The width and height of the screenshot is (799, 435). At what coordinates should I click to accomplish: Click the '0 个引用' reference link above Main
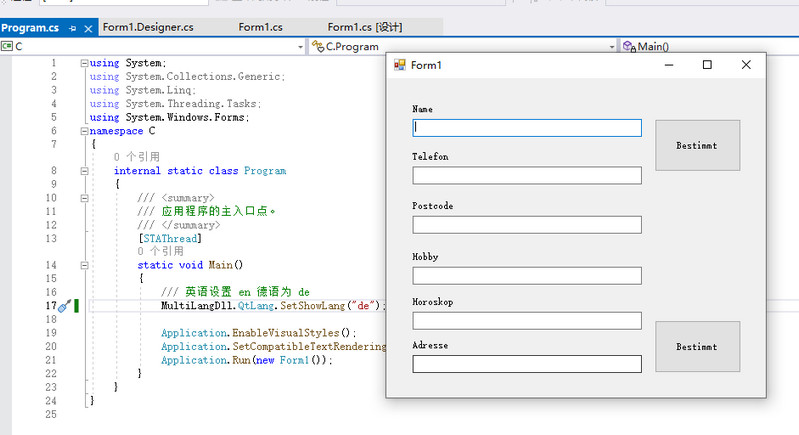pyautogui.click(x=161, y=251)
